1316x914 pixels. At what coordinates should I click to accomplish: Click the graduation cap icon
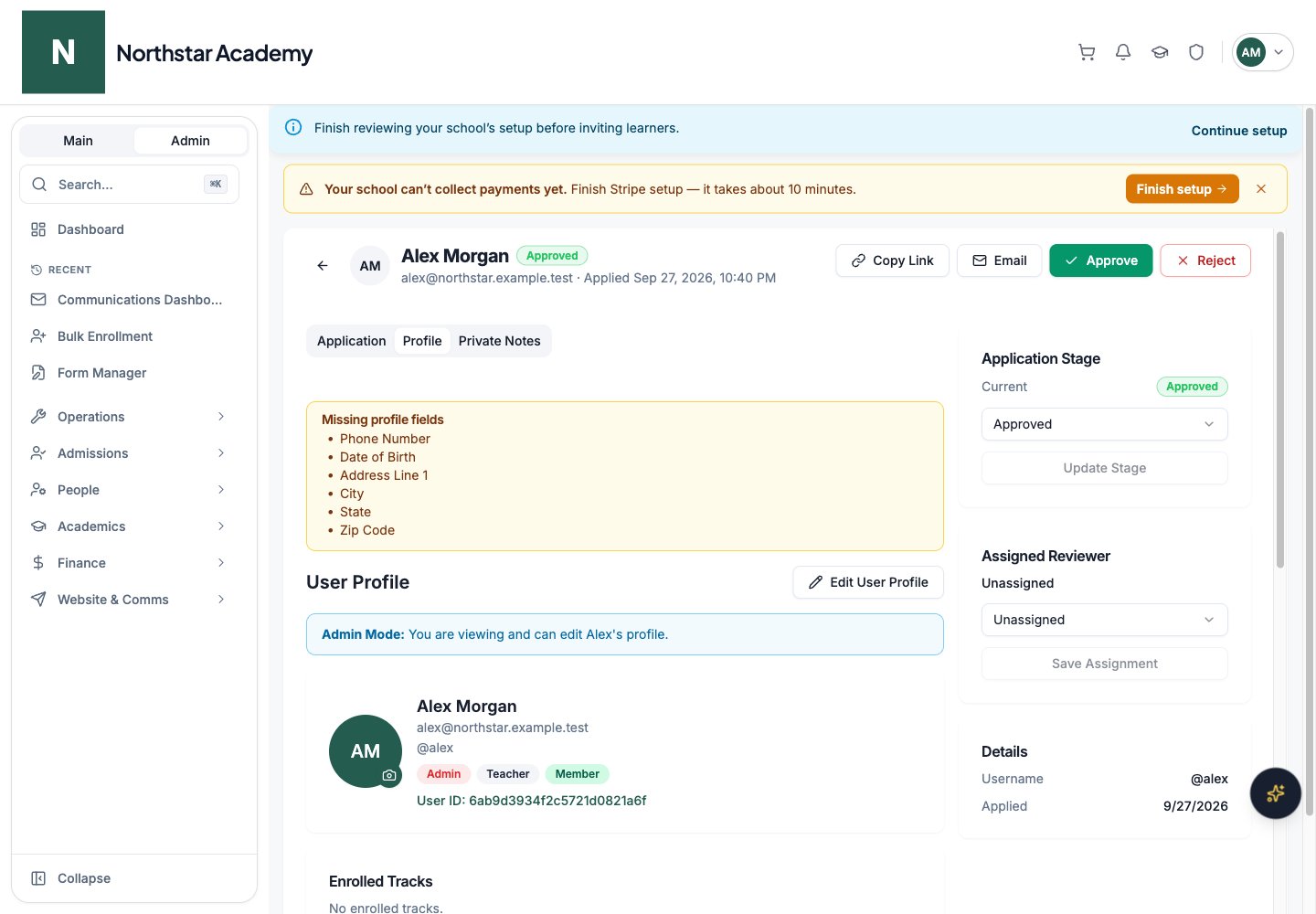coord(1160,52)
